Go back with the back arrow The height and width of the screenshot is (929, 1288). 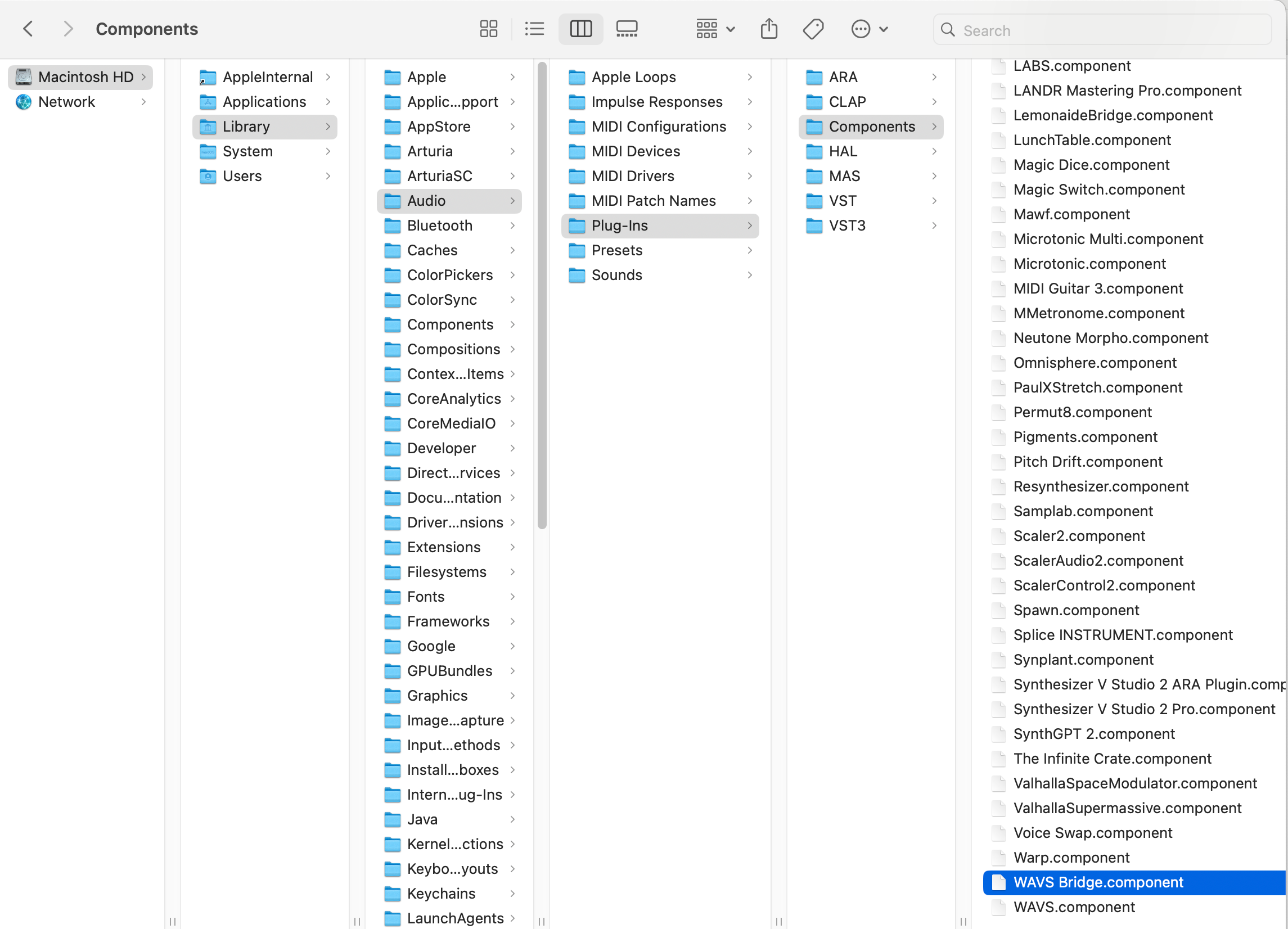(28, 29)
